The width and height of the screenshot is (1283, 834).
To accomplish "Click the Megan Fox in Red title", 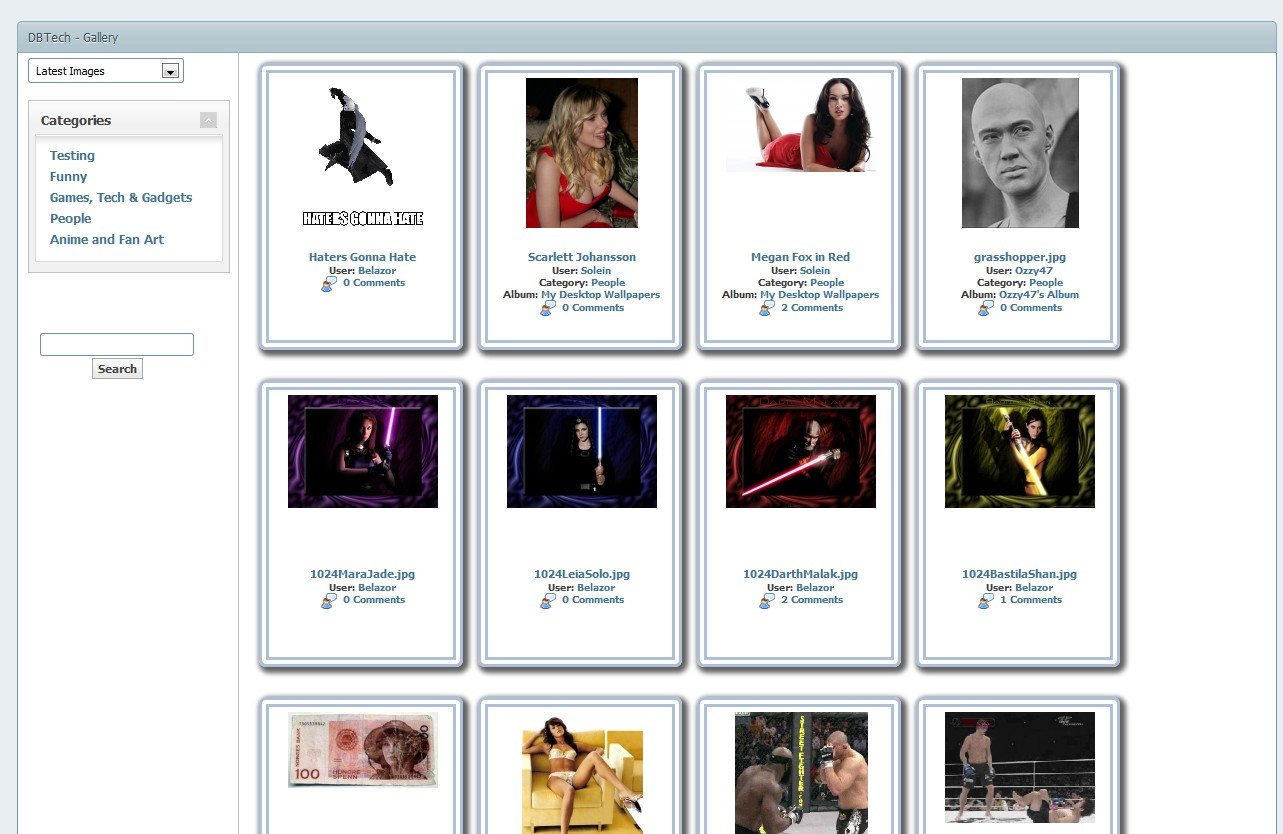I will coord(800,257).
